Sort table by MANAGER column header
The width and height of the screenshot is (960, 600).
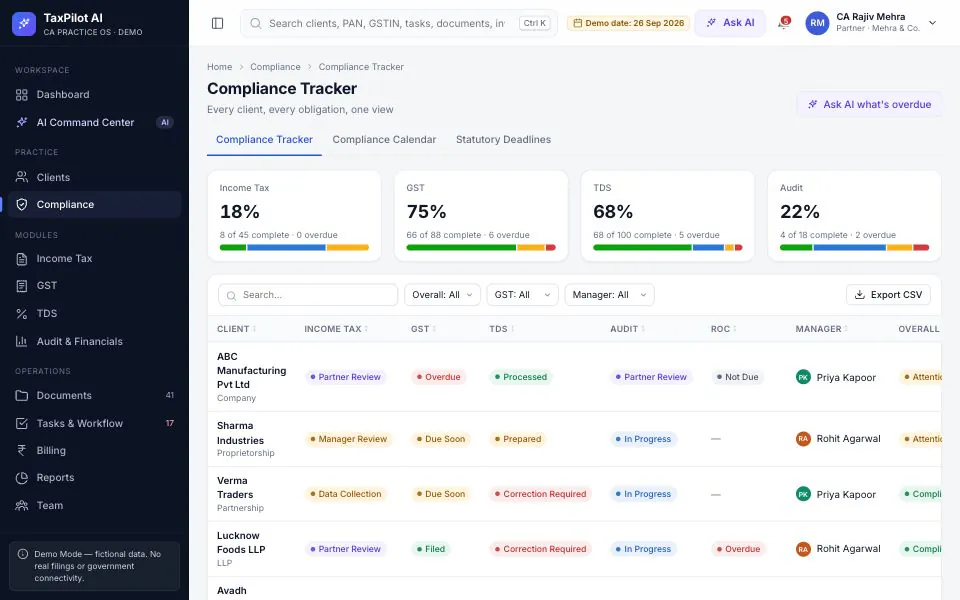coord(822,329)
